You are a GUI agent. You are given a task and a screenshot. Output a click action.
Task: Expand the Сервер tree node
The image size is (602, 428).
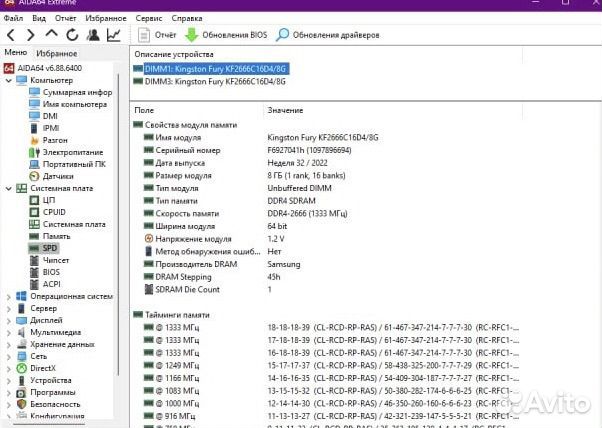click(x=8, y=309)
